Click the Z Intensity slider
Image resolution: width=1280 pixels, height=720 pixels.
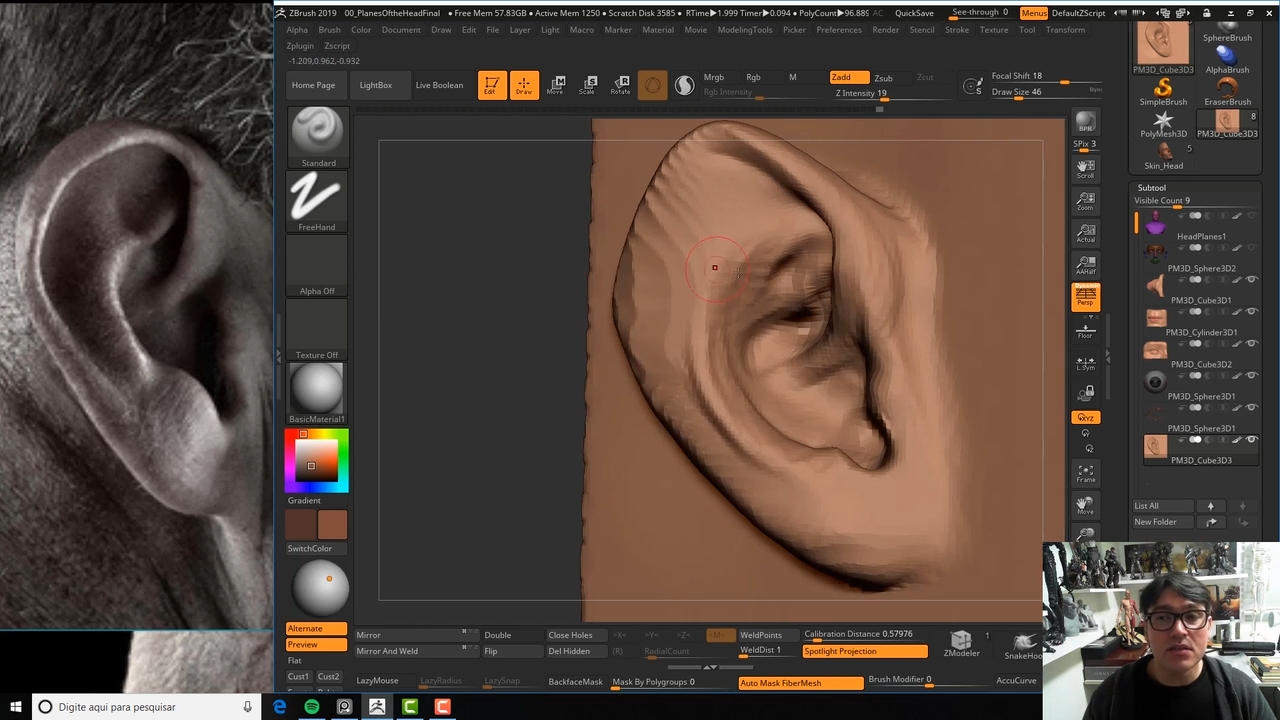861,93
